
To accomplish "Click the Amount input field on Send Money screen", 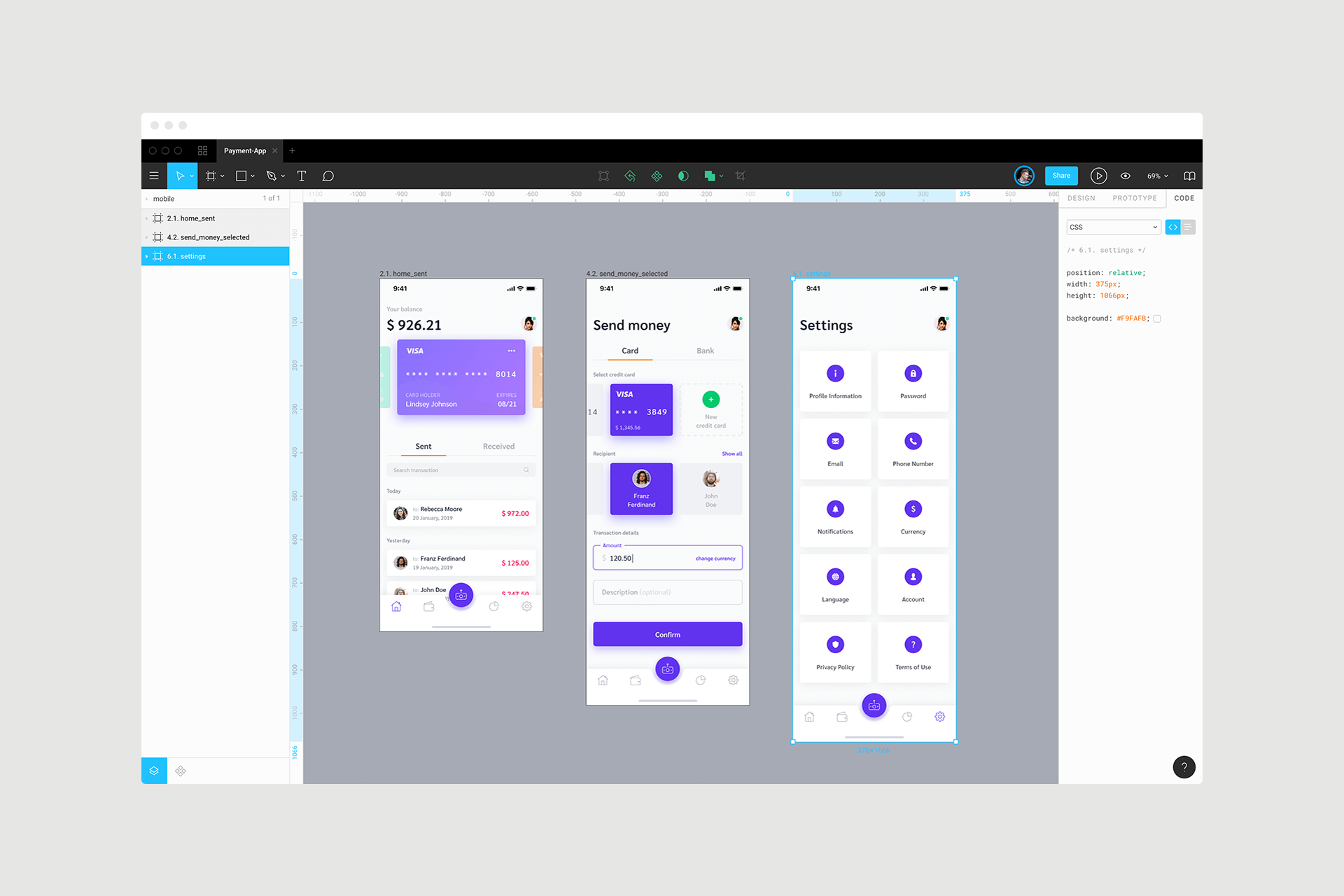I will pyautogui.click(x=666, y=557).
